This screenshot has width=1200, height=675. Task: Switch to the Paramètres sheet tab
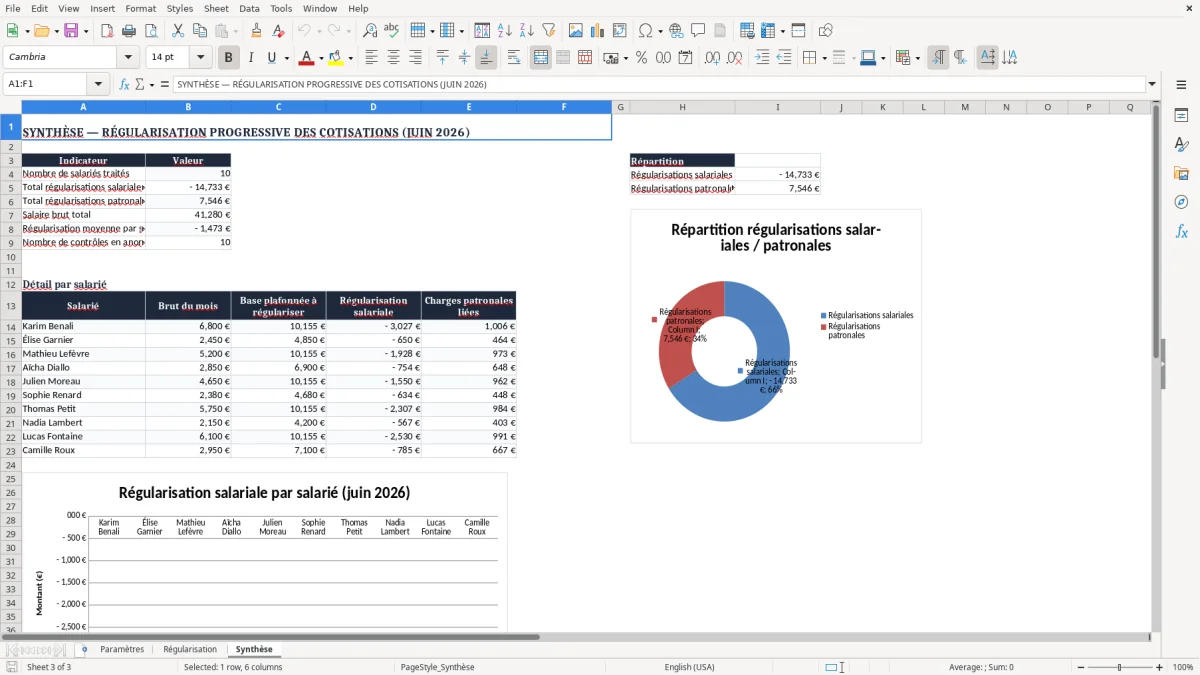122,650
